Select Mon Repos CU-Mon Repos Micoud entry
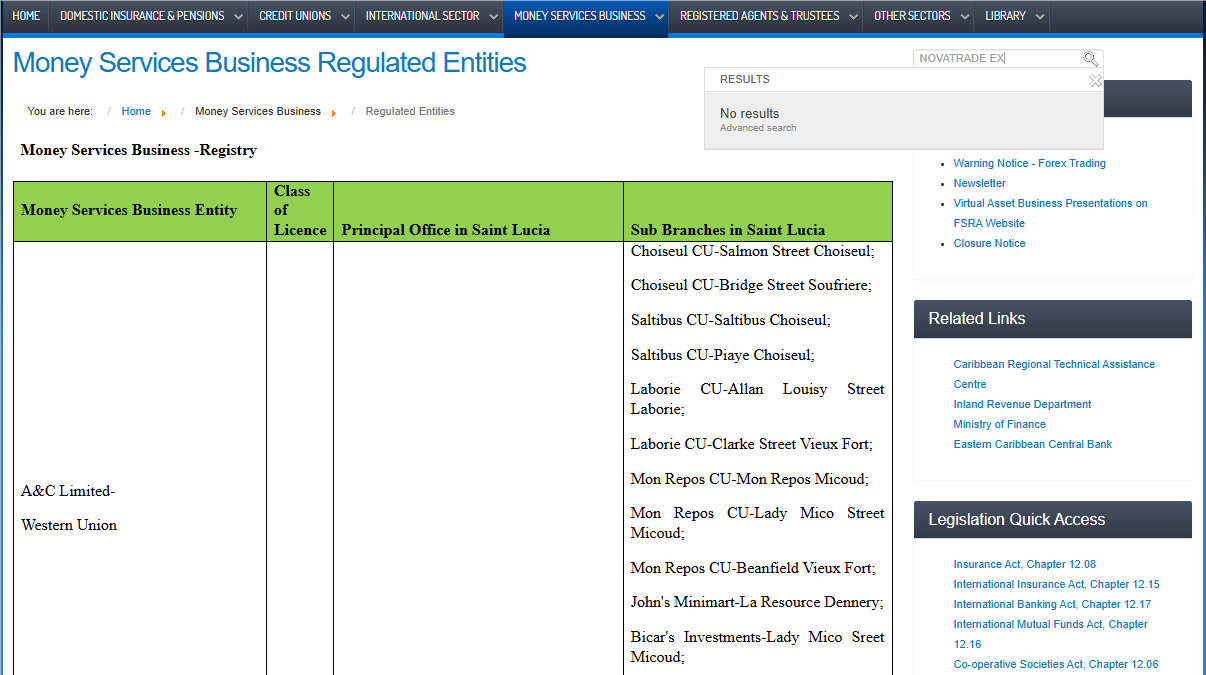The height and width of the screenshot is (675, 1206). [750, 479]
